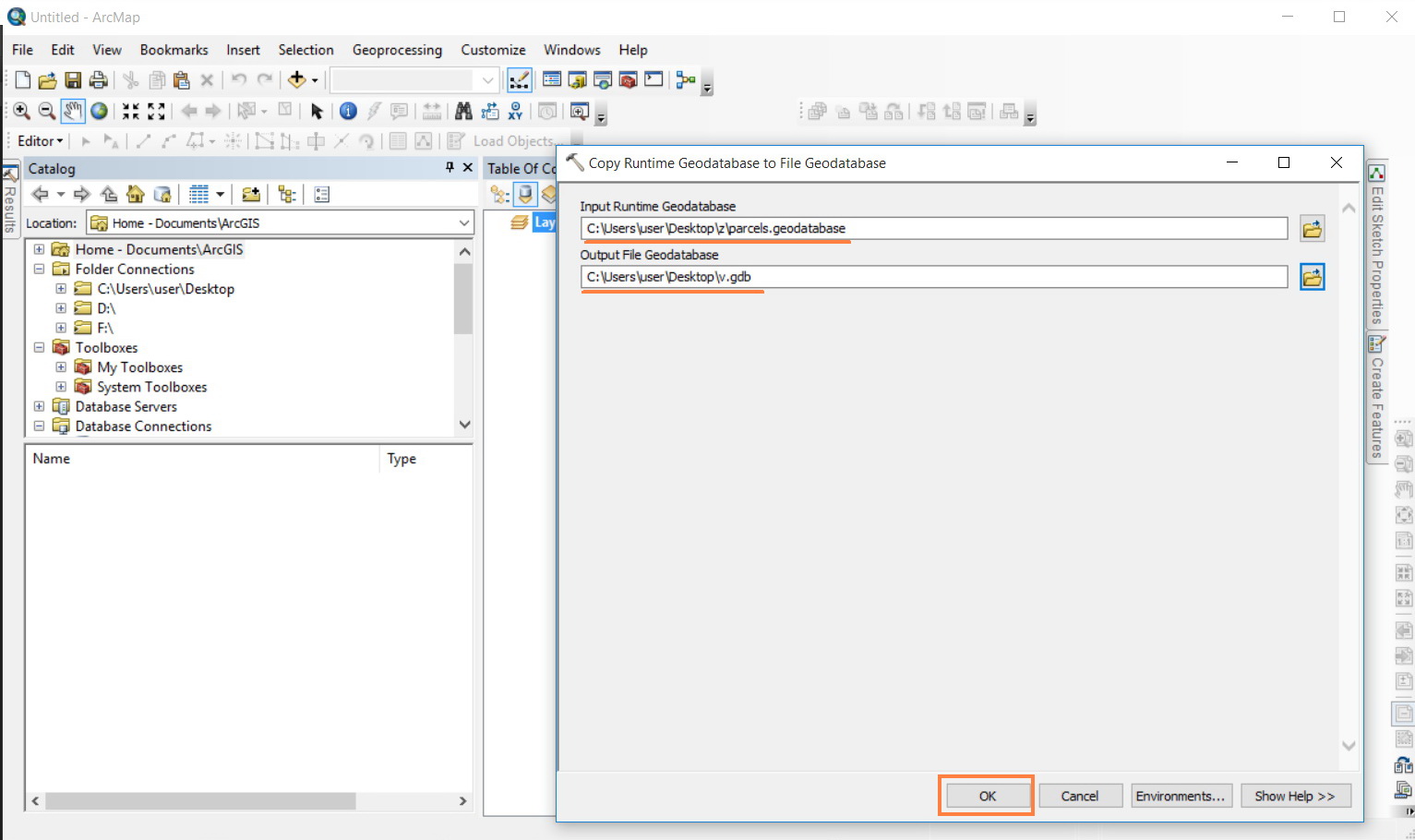Image resolution: width=1415 pixels, height=840 pixels.
Task: Click the Fixed Zoom In icon
Action: 131,112
